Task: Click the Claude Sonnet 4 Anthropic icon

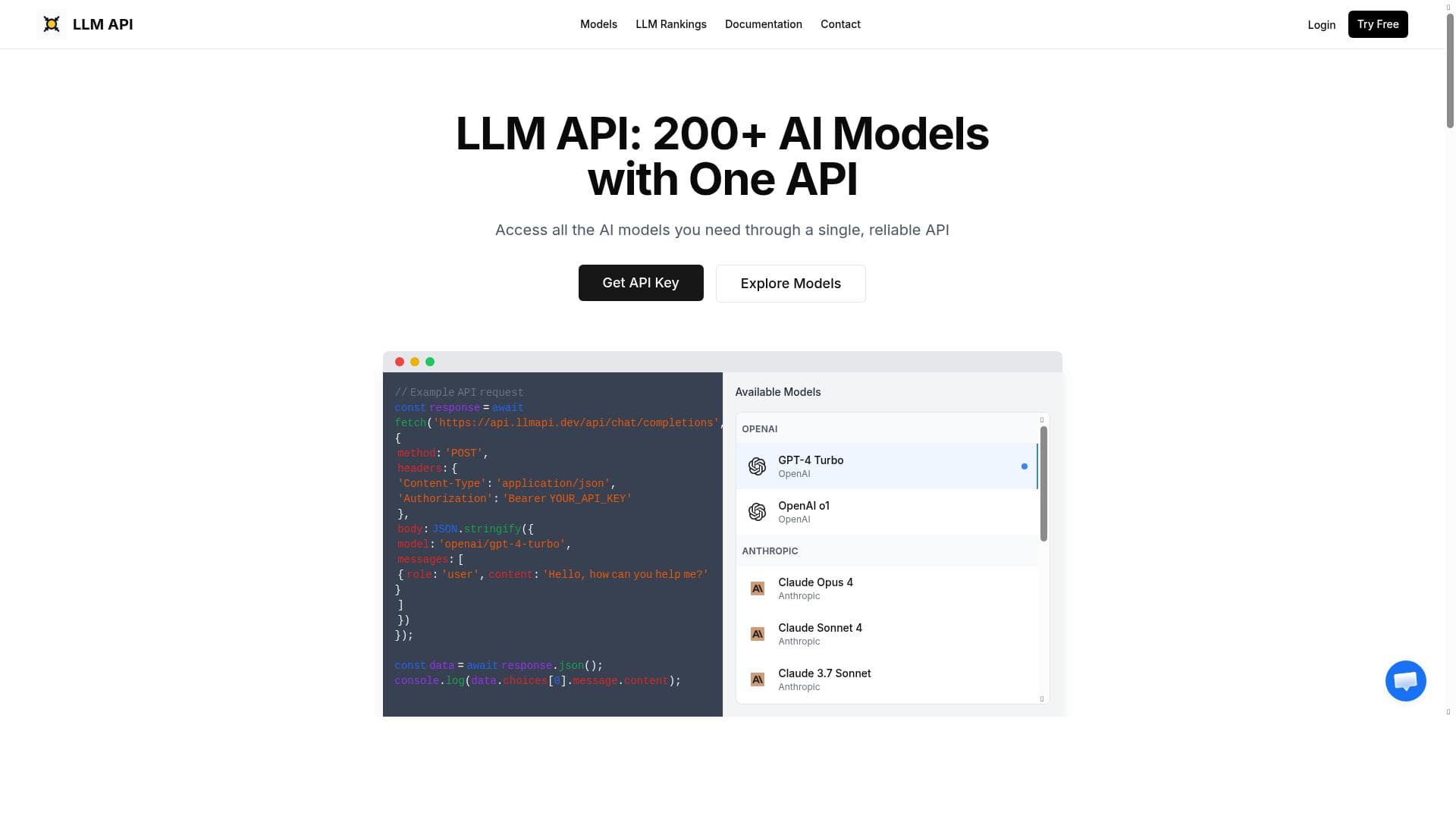Action: click(757, 634)
